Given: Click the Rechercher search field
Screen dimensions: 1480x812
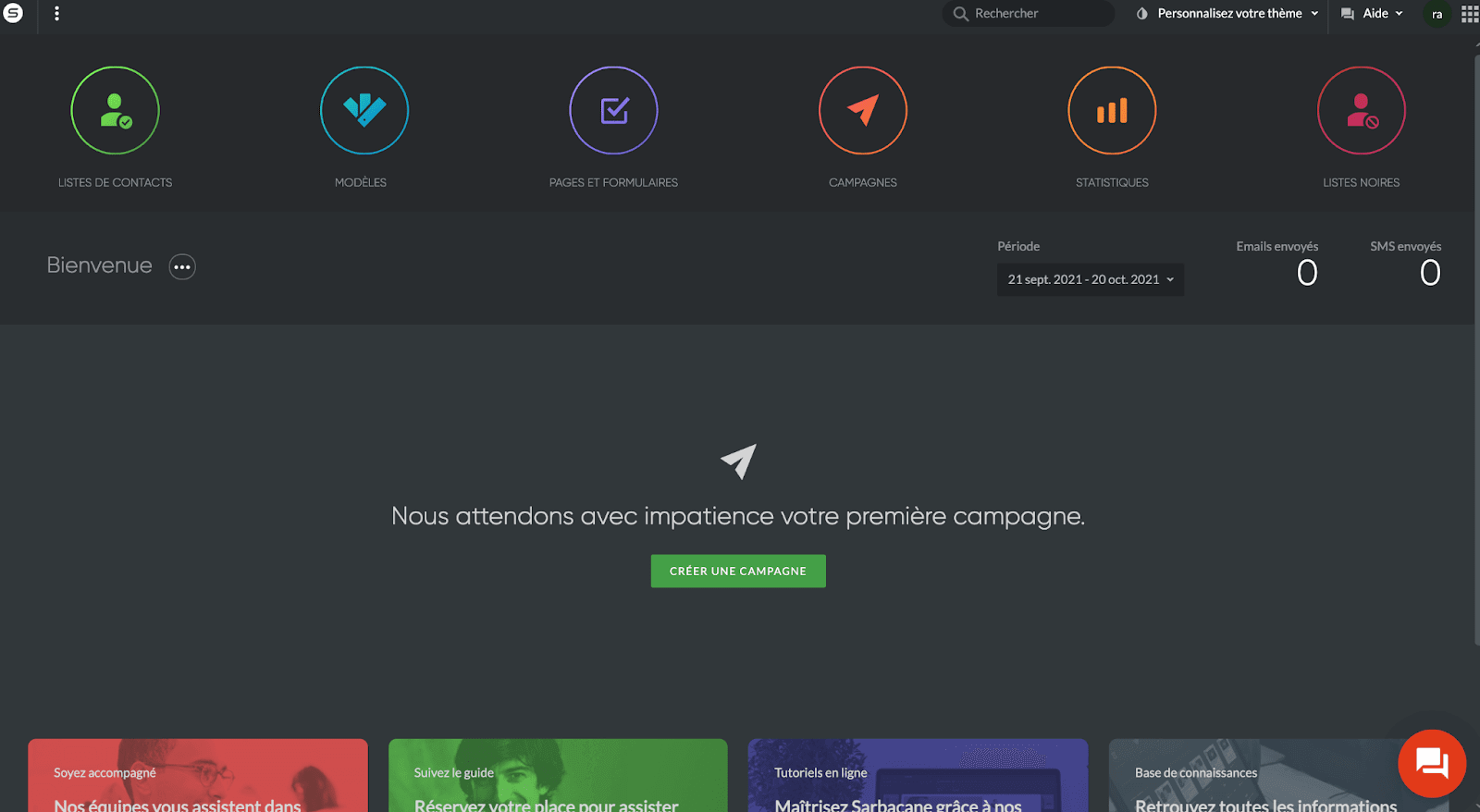Looking at the screenshot, I should [1028, 13].
